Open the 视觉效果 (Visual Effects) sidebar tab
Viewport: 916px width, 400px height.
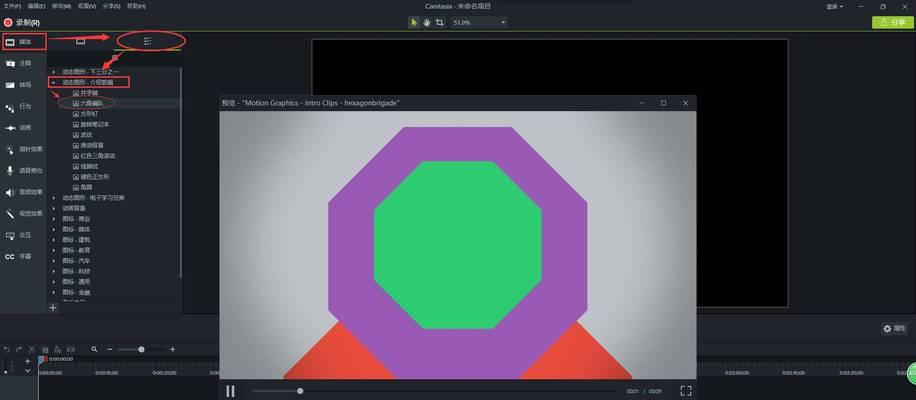(23, 214)
